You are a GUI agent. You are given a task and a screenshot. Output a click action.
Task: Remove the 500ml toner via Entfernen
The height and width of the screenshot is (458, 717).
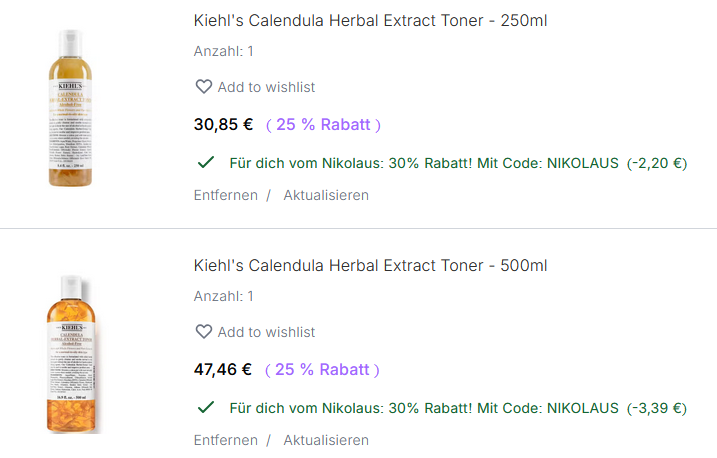click(x=225, y=440)
